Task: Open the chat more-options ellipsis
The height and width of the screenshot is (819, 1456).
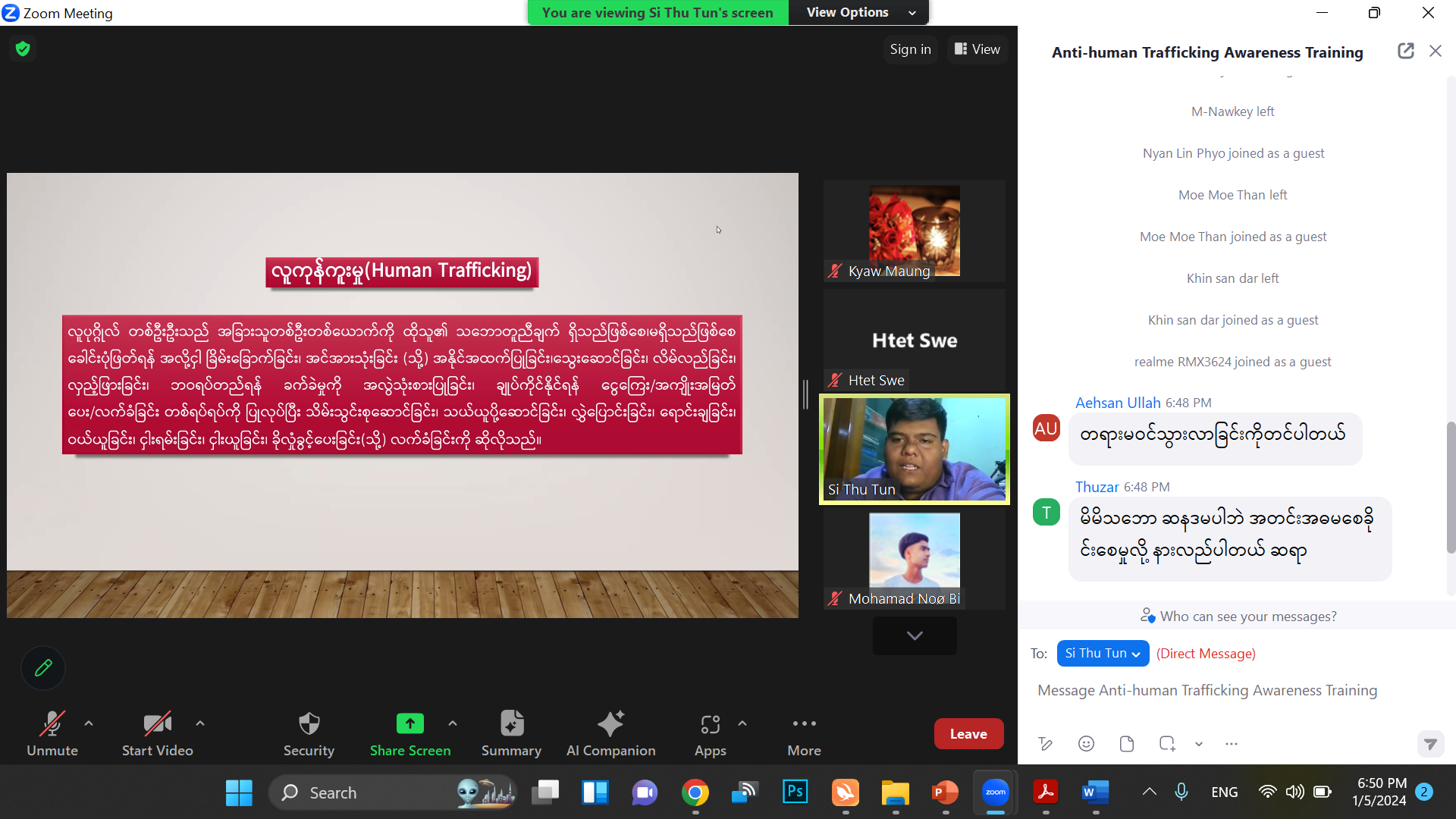Action: coord(1232,744)
